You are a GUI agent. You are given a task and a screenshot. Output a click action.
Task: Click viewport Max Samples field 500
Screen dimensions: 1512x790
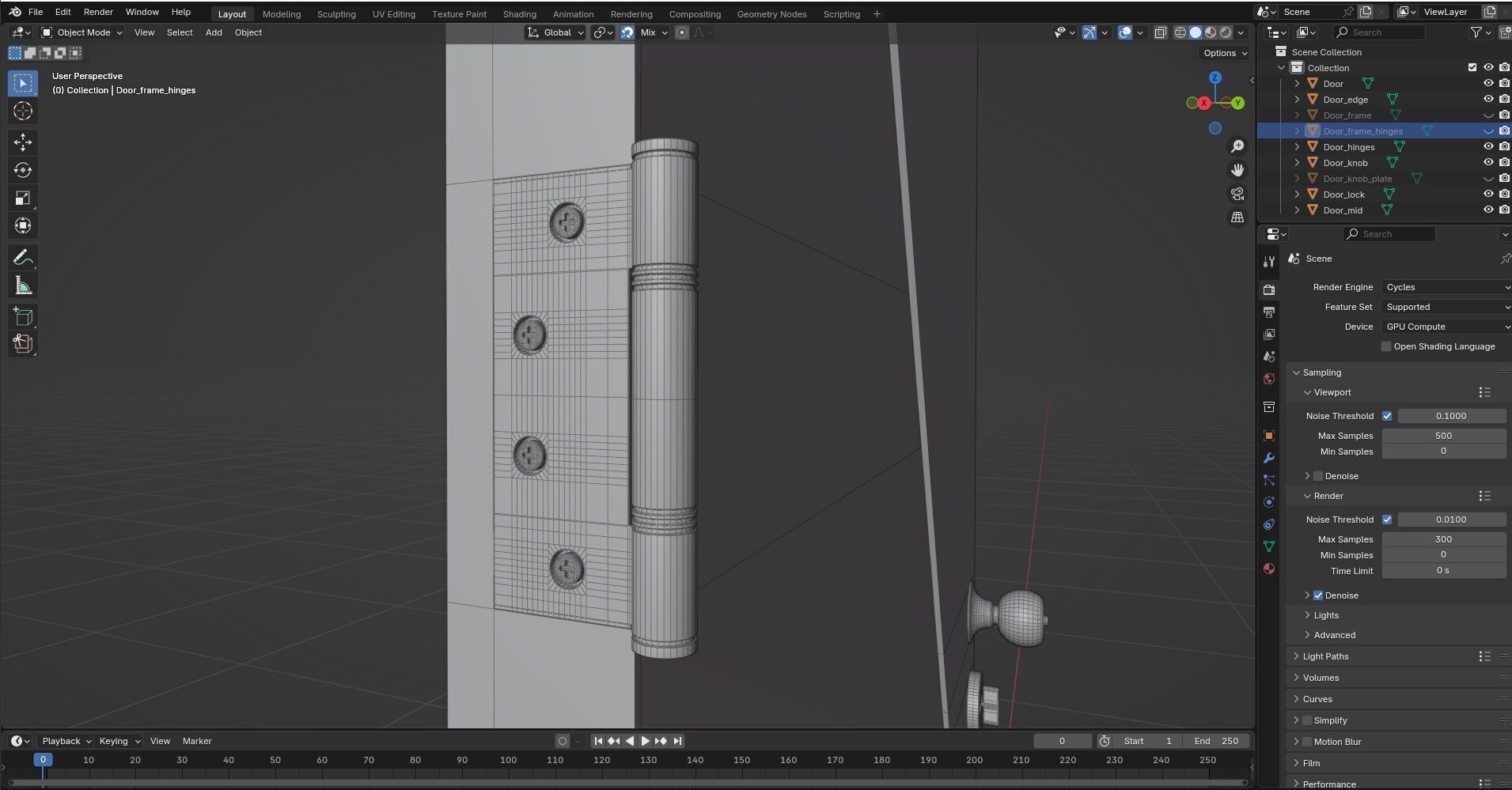[x=1443, y=436]
